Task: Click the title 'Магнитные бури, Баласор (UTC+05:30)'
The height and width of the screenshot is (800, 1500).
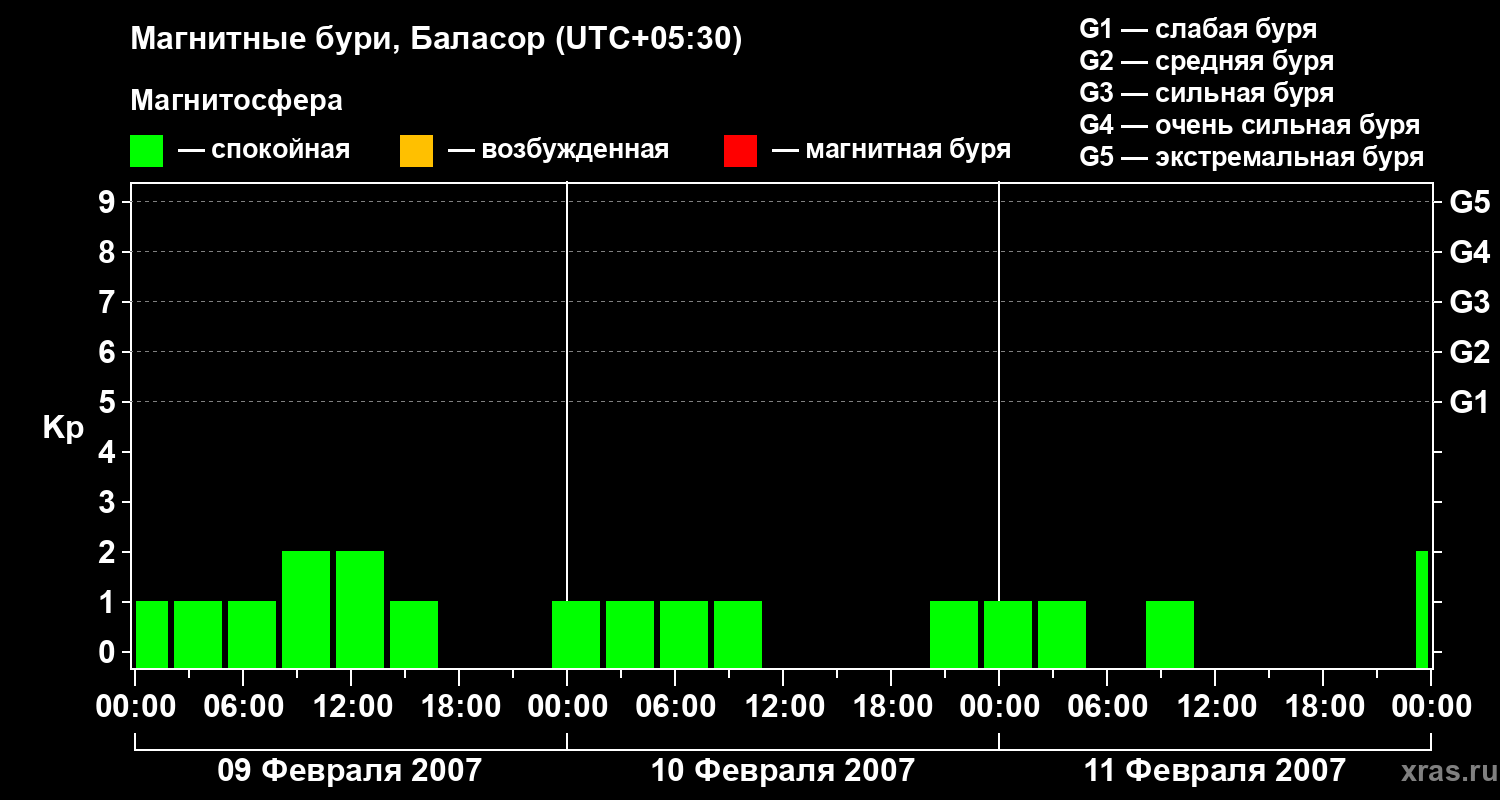Action: tap(436, 40)
